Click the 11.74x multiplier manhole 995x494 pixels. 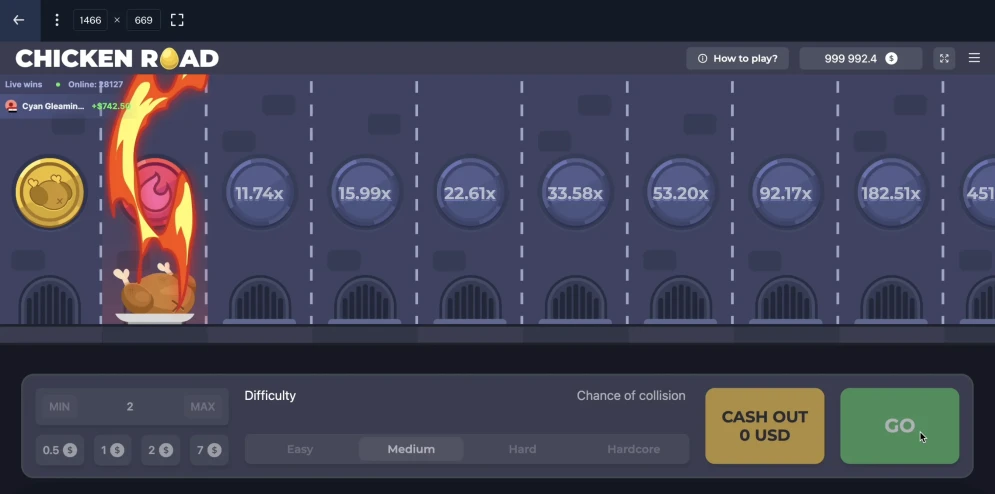[x=259, y=193]
